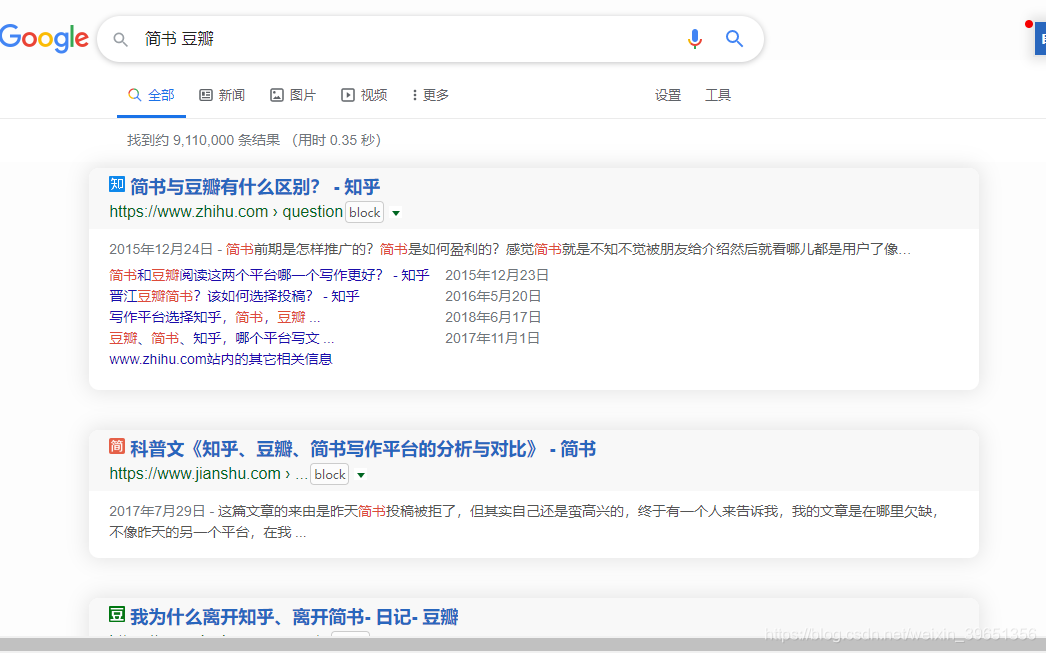1046x653 pixels.
Task: Start voice search with microphone icon
Action: 694,39
